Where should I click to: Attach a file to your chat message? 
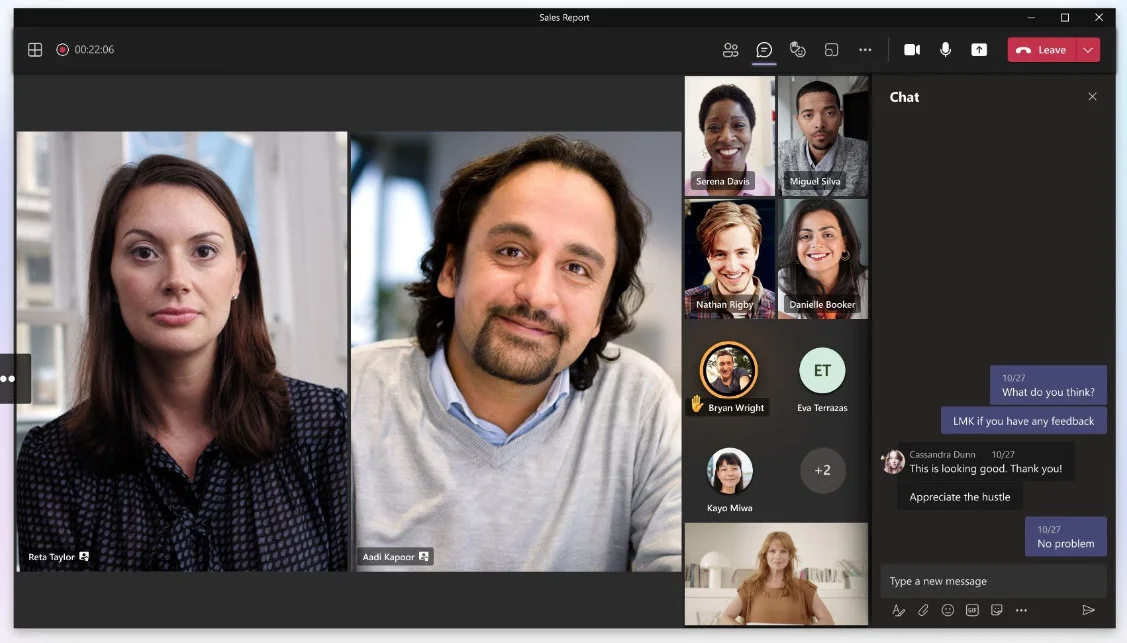pos(922,610)
